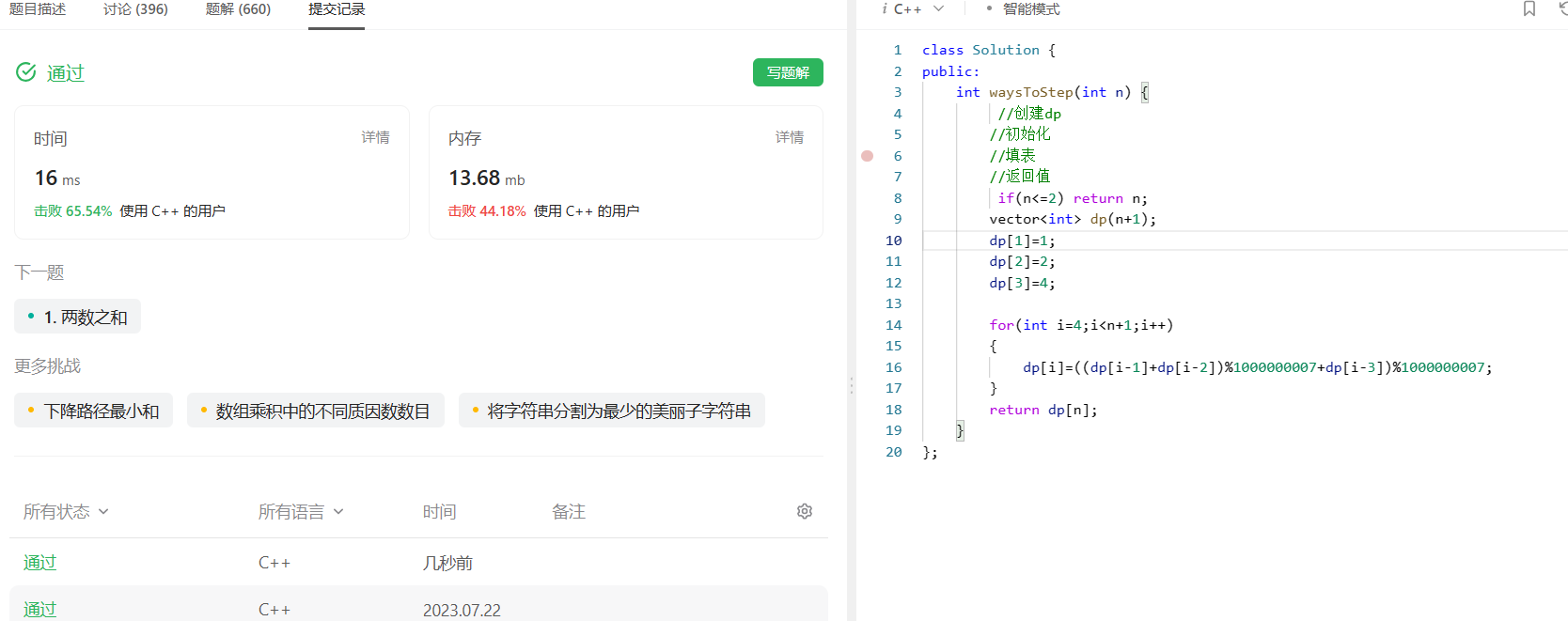Click the panel divider drag handle
Viewport: 1568px width, 621px height.
tap(852, 385)
